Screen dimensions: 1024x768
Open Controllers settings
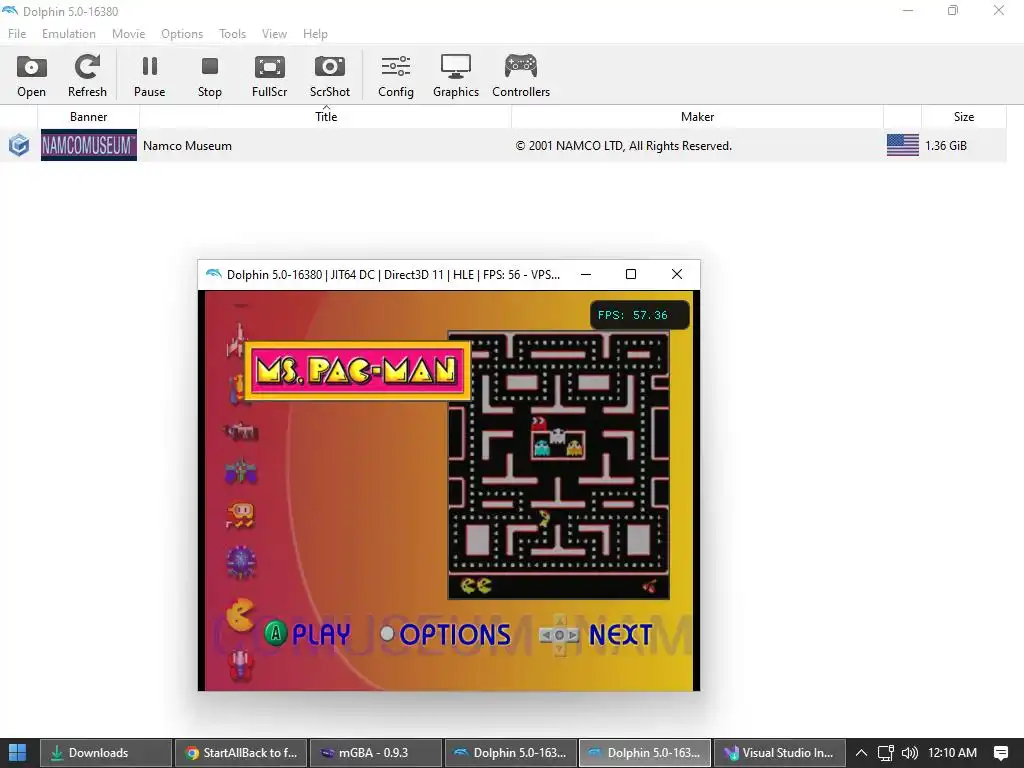[x=521, y=76]
